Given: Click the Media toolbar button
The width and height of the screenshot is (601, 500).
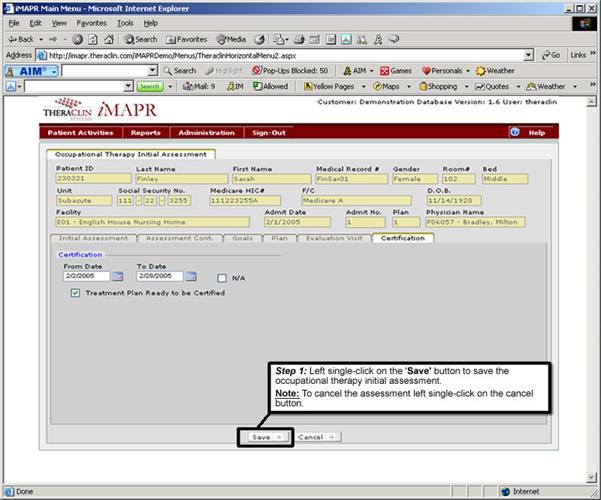Looking at the screenshot, I should click(233, 39).
